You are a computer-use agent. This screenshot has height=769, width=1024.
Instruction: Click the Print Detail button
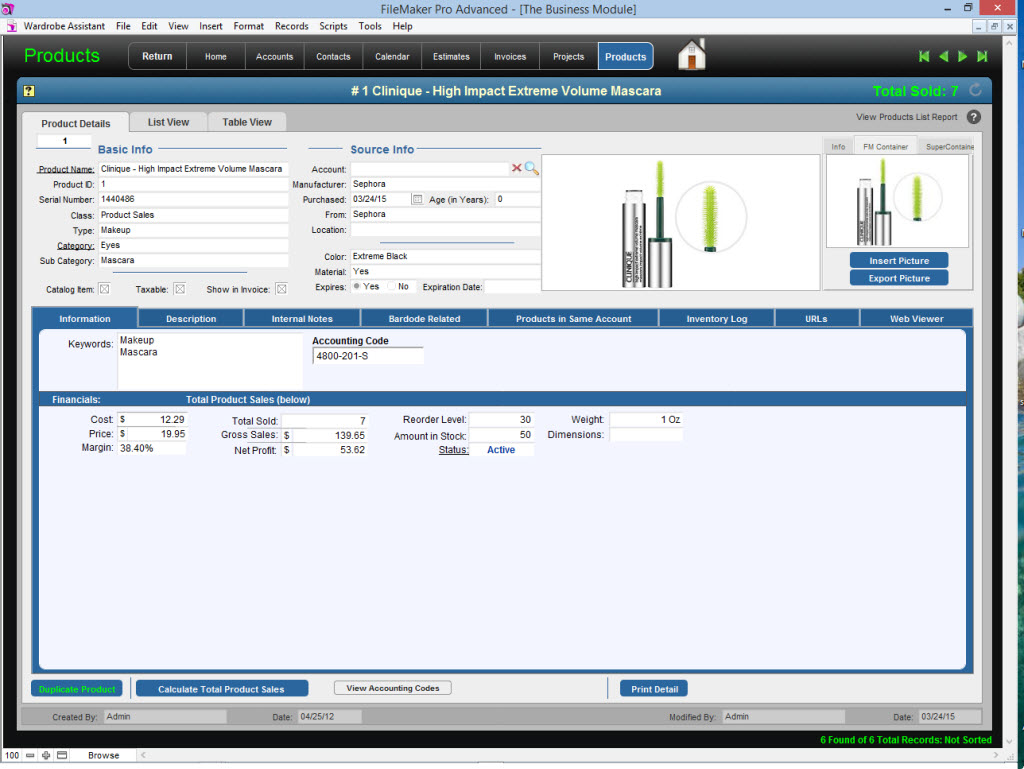click(654, 689)
